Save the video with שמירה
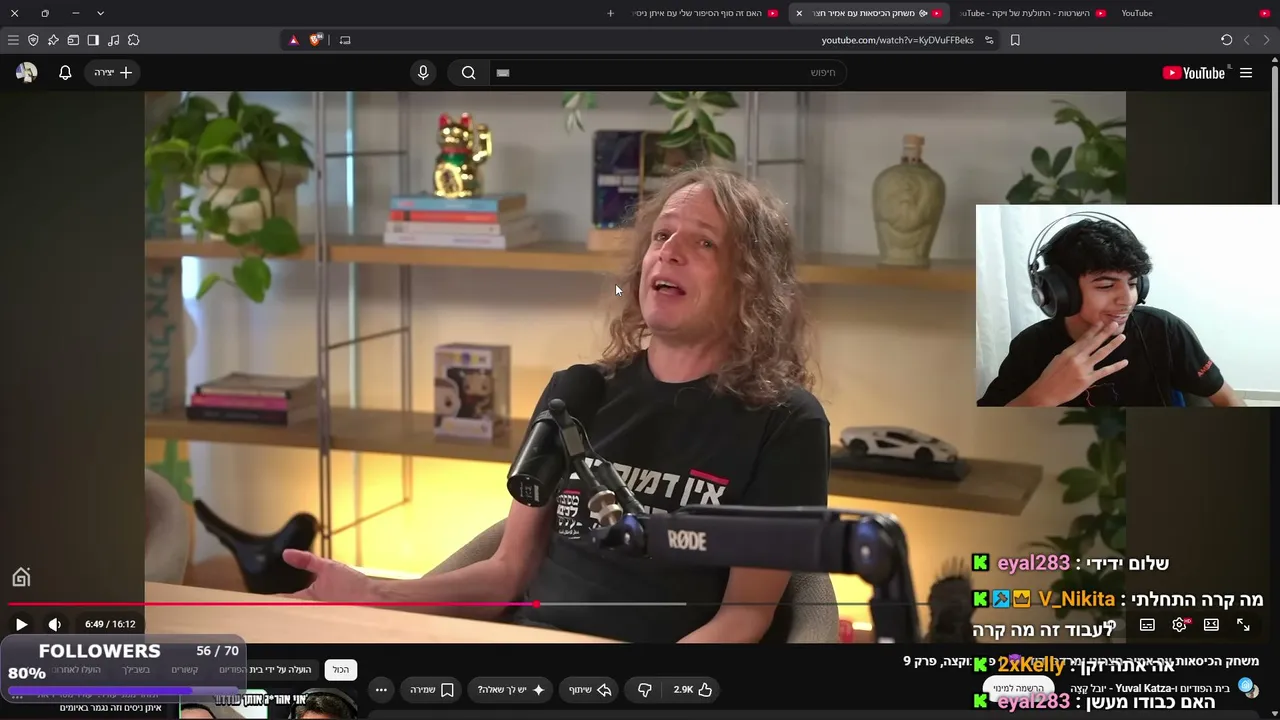The width and height of the screenshot is (1280, 720). pyautogui.click(x=432, y=690)
